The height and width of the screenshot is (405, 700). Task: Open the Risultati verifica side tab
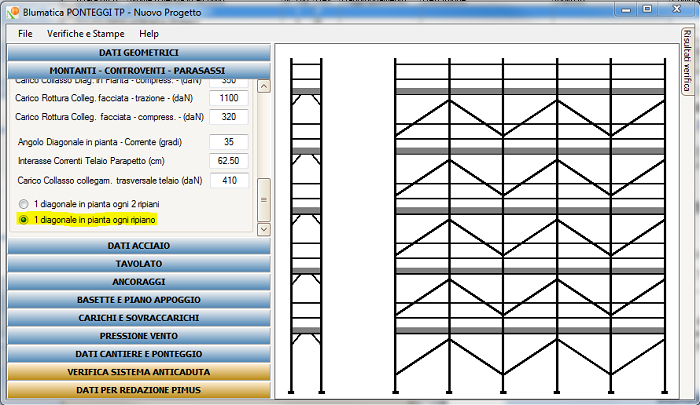click(x=688, y=63)
